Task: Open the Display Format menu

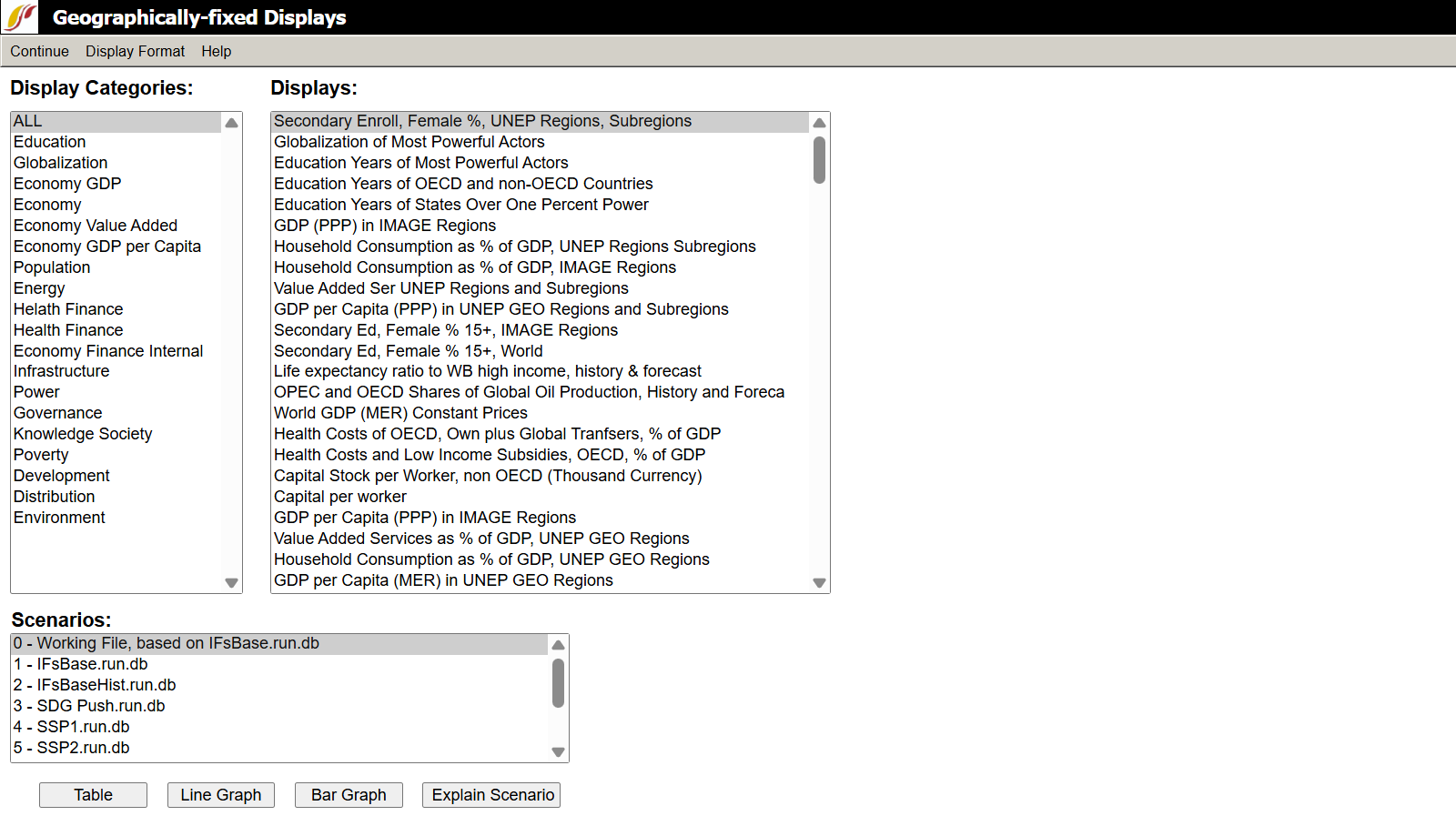Action: pos(135,52)
